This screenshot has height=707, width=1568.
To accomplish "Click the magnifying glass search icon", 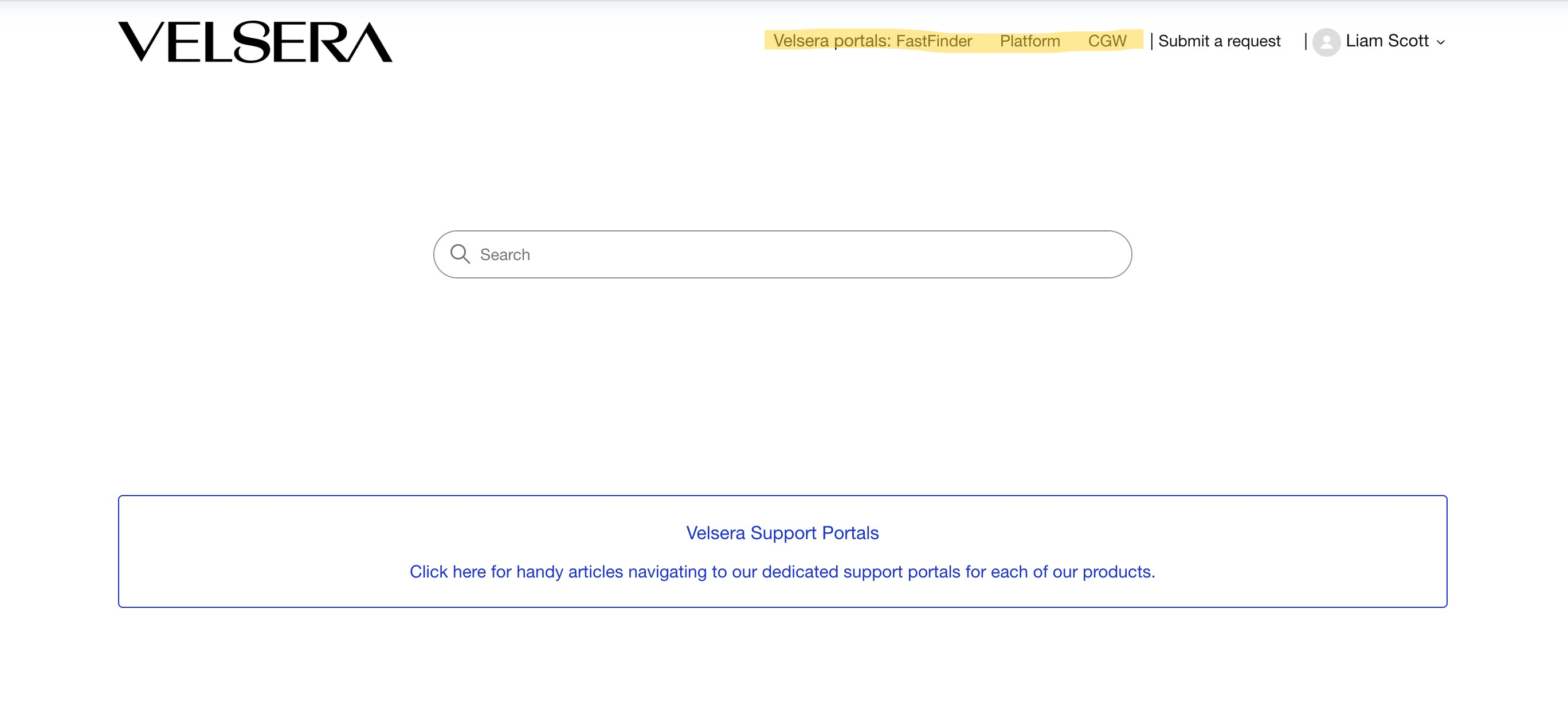I will point(460,254).
